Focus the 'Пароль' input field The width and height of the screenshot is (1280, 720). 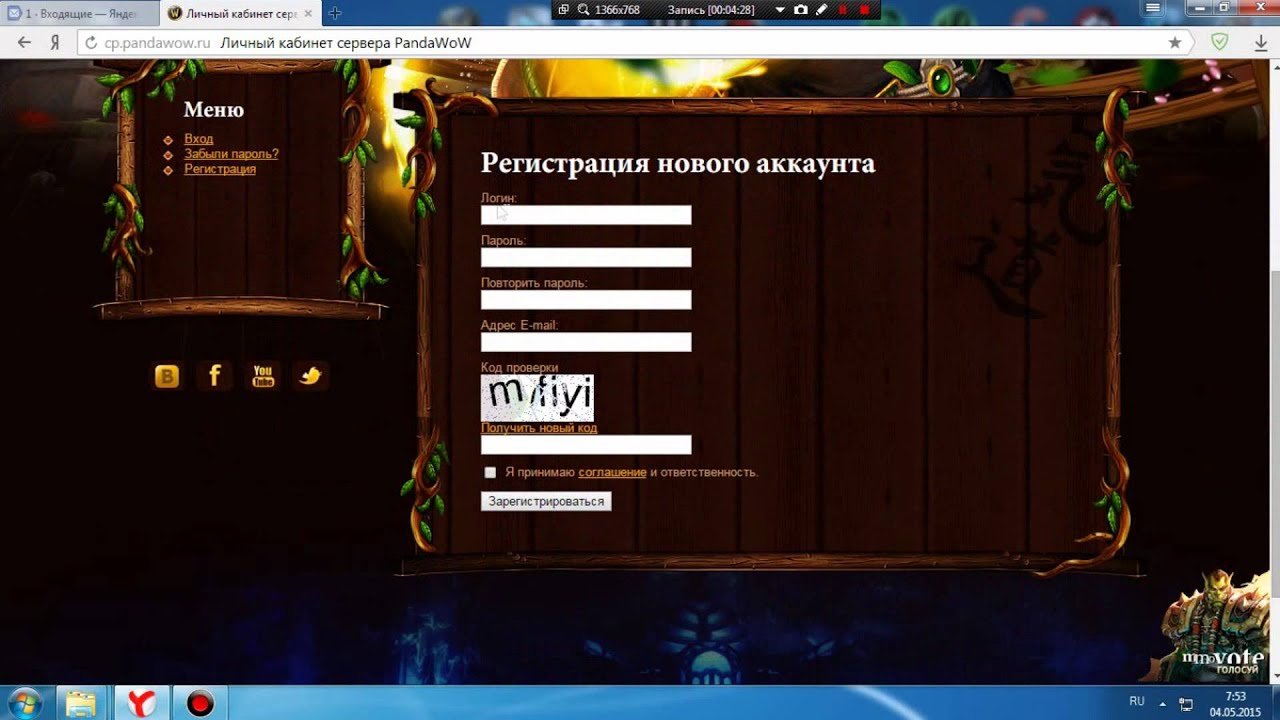click(586, 257)
